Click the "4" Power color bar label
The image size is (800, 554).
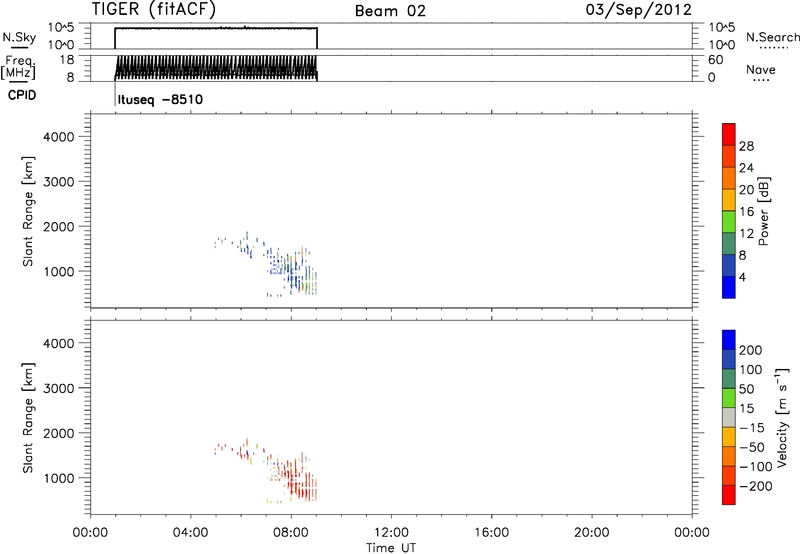[742, 277]
